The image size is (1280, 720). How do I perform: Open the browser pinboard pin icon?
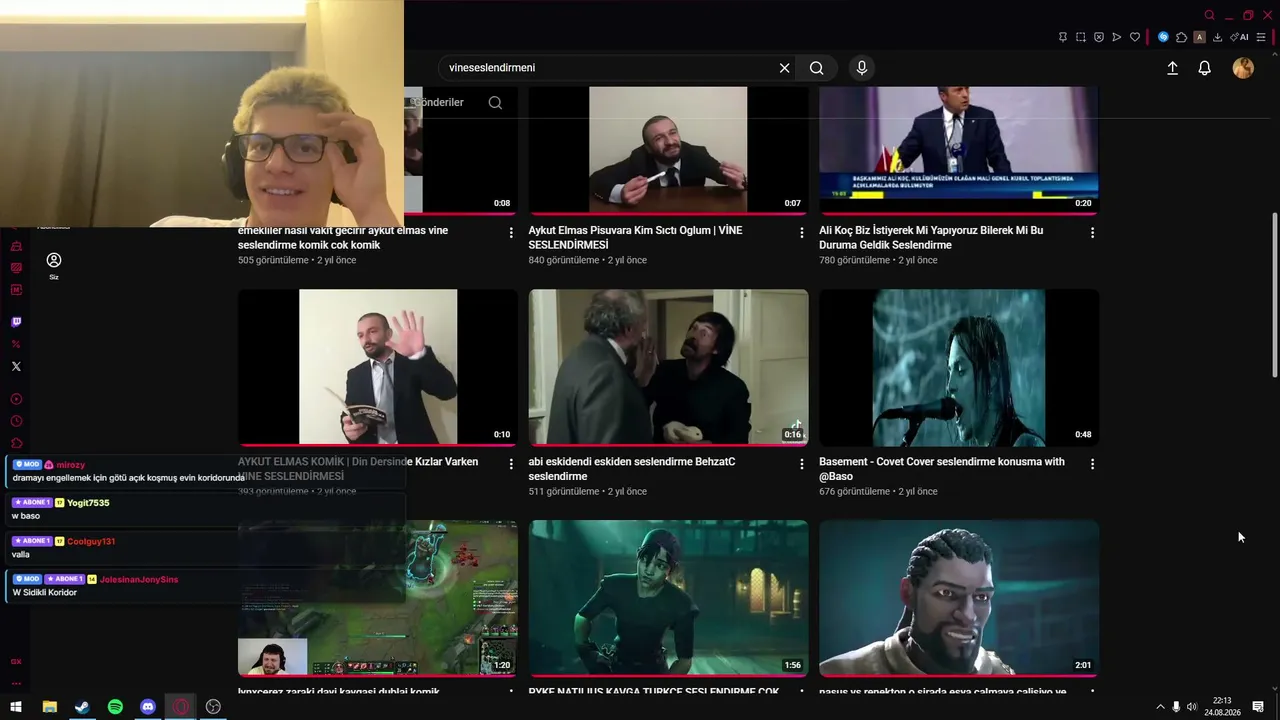coord(1063,37)
